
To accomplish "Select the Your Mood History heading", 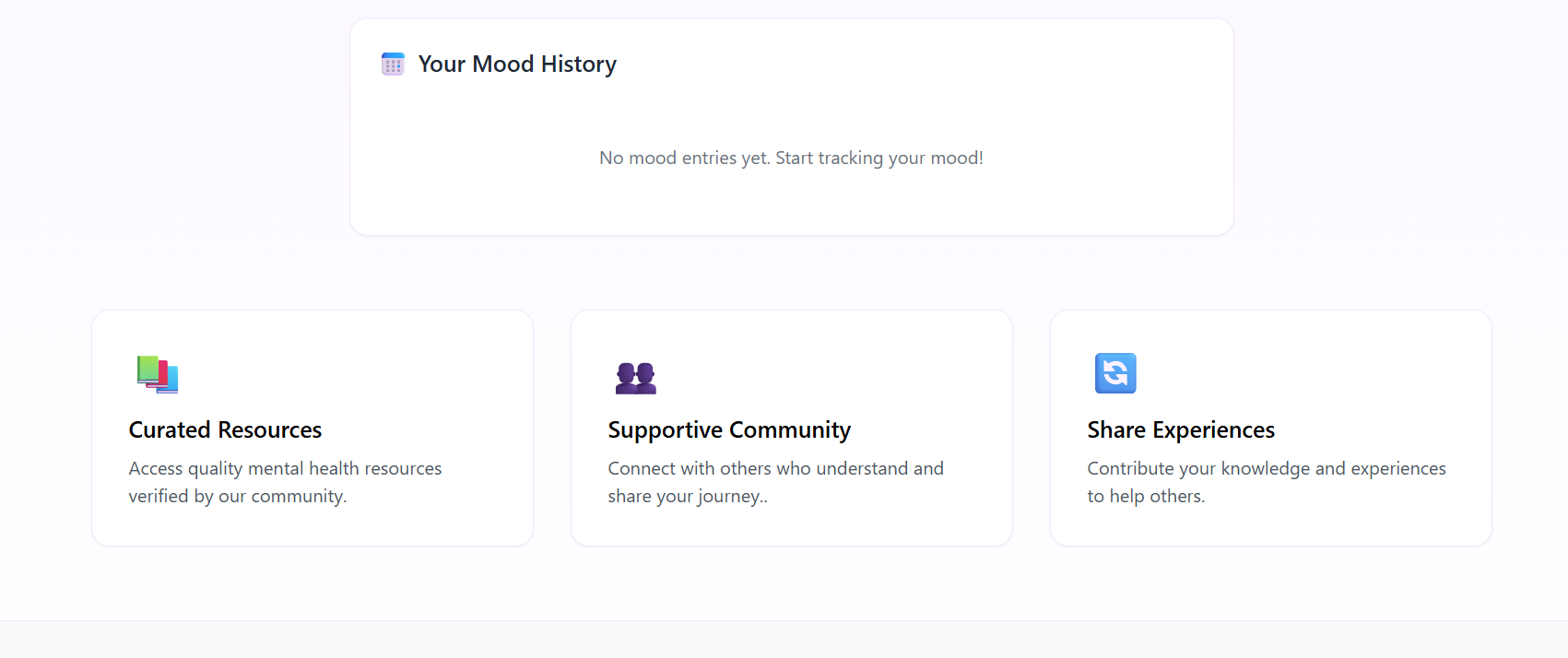I will tap(517, 65).
